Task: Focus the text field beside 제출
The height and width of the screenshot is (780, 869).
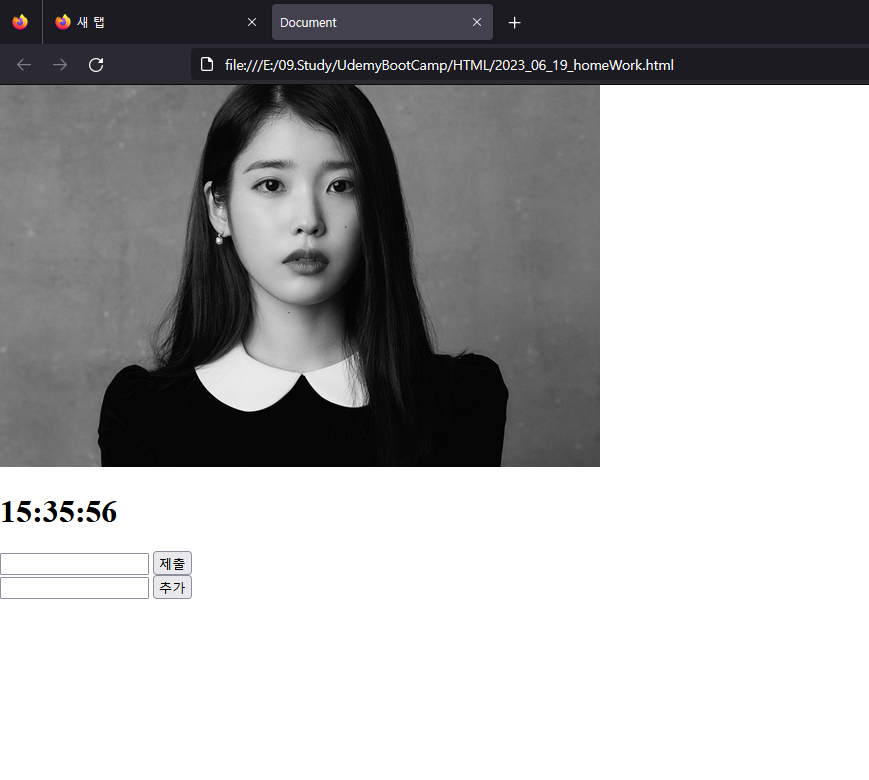Action: point(74,564)
